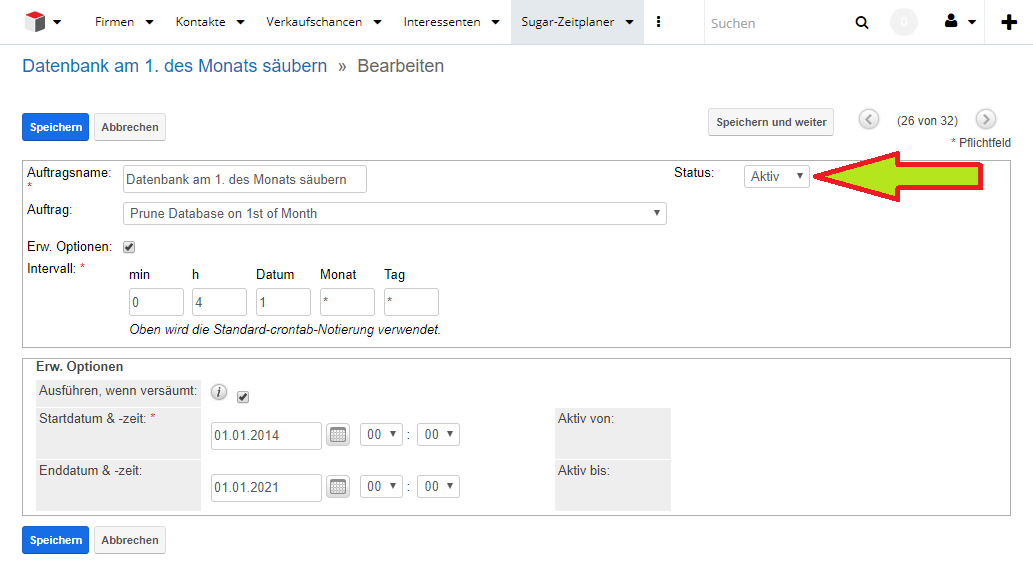Edit the Auftragsname text field
Image resolution: width=1033 pixels, height=583 pixels.
(x=244, y=179)
